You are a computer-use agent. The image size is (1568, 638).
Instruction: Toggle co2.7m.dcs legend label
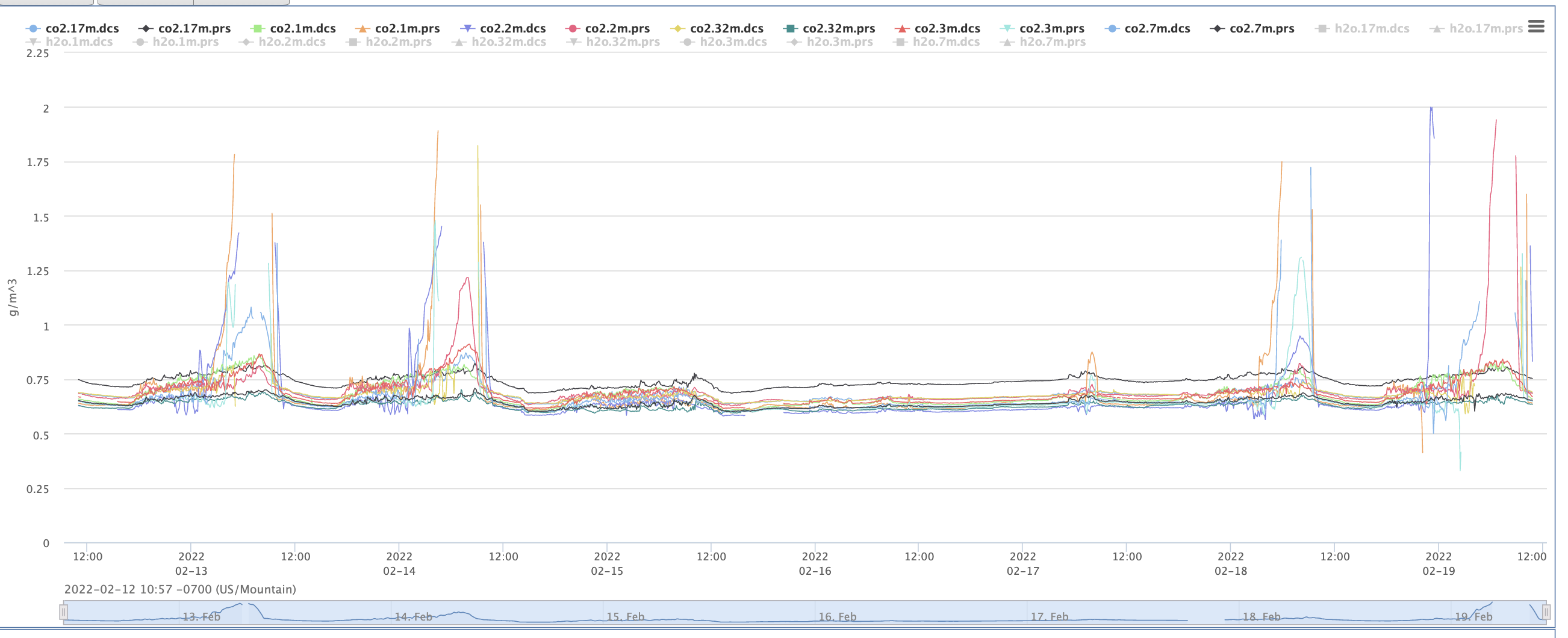(1157, 28)
